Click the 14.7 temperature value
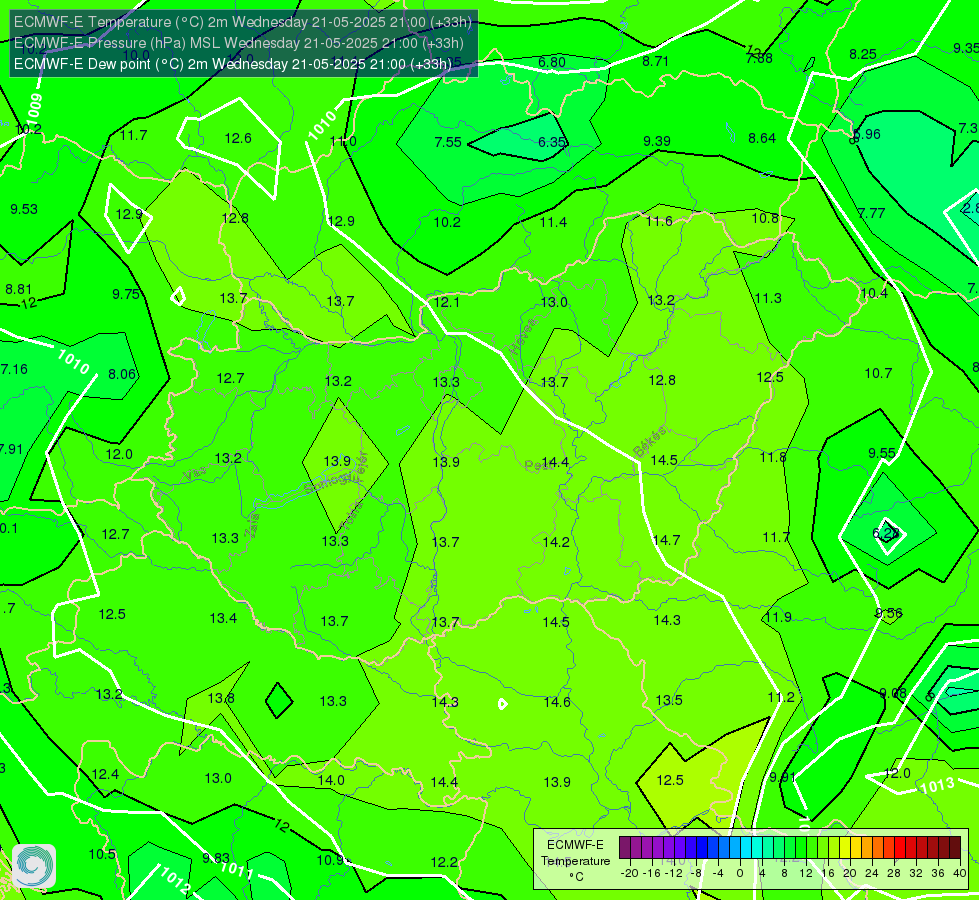Image resolution: width=979 pixels, height=900 pixels. tap(666, 540)
